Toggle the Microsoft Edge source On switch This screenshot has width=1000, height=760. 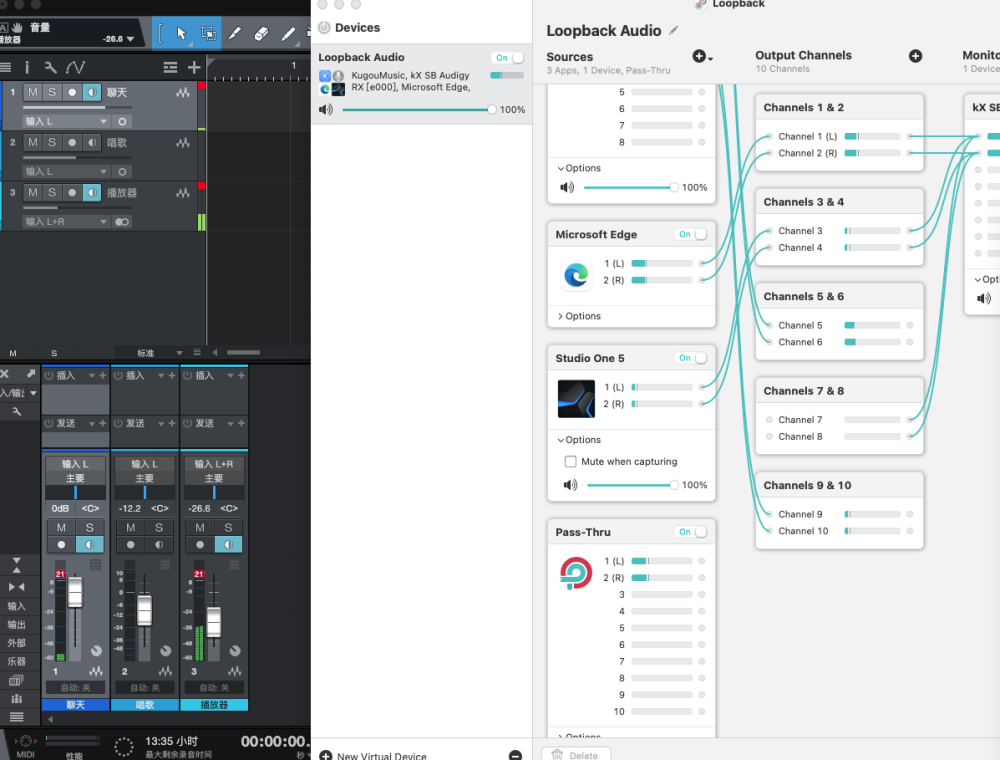tap(691, 234)
